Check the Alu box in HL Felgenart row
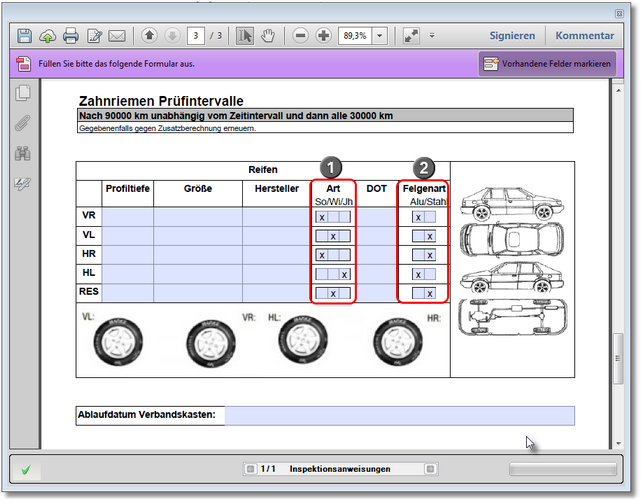 pos(418,274)
